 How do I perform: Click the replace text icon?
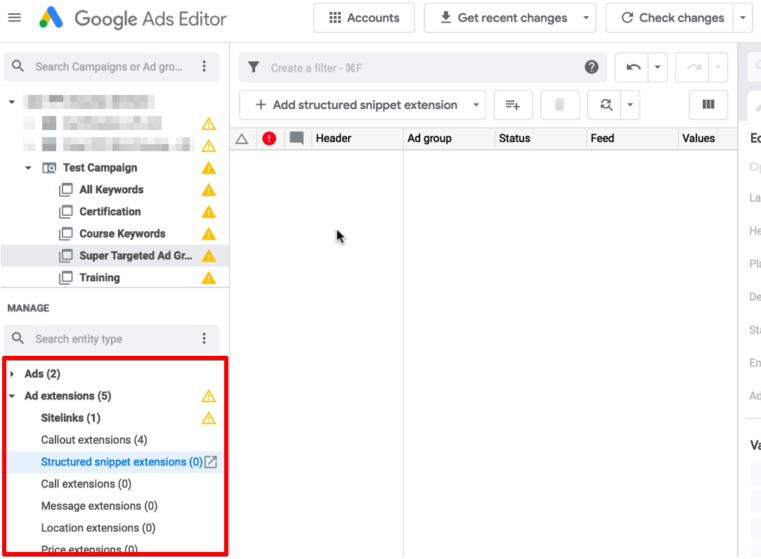605,105
